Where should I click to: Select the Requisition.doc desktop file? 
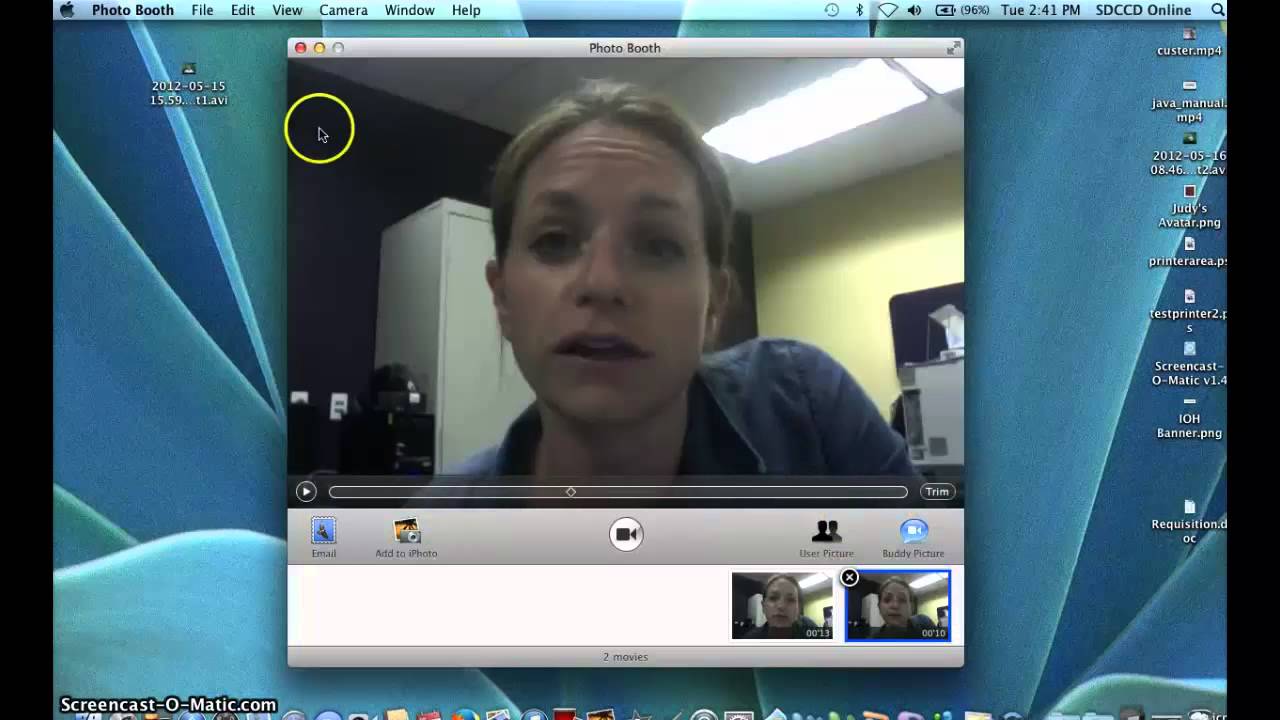(1190, 523)
